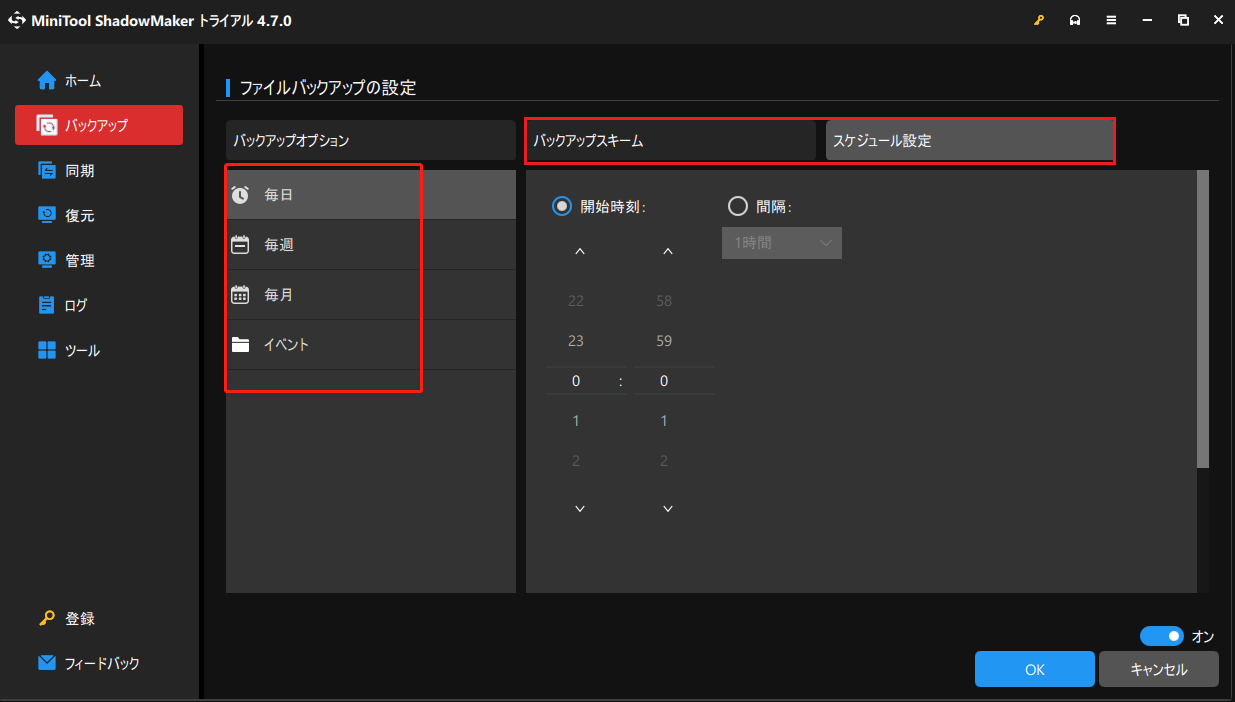Click the sync icon beside 同期
This screenshot has height=702, width=1235.
(x=47, y=170)
